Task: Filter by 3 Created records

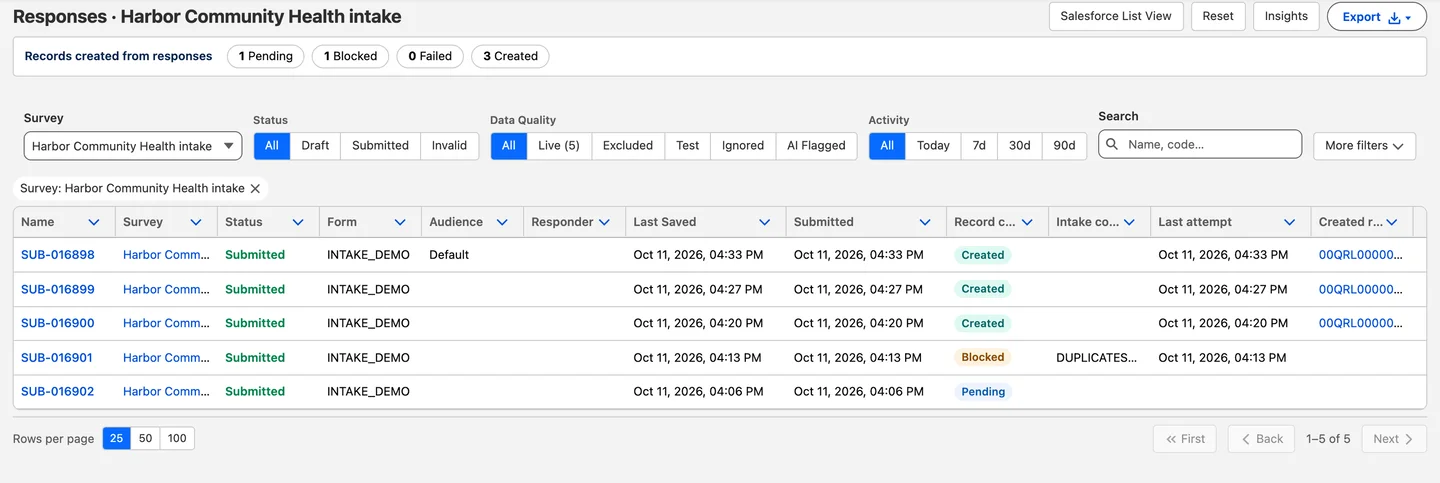Action: pyautogui.click(x=510, y=56)
